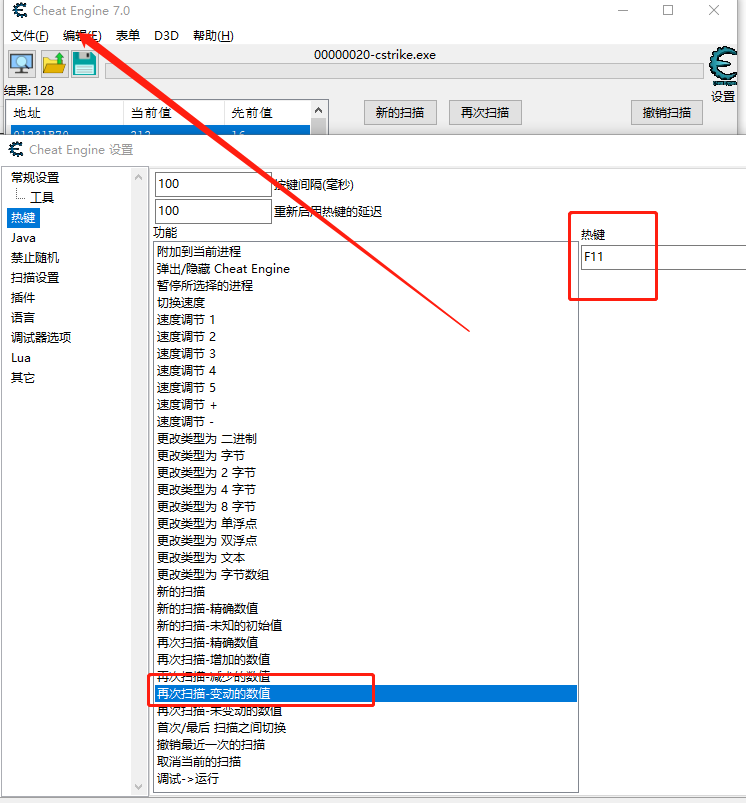Click the 撤销扫描 button
746x803 pixels.
pos(667,113)
